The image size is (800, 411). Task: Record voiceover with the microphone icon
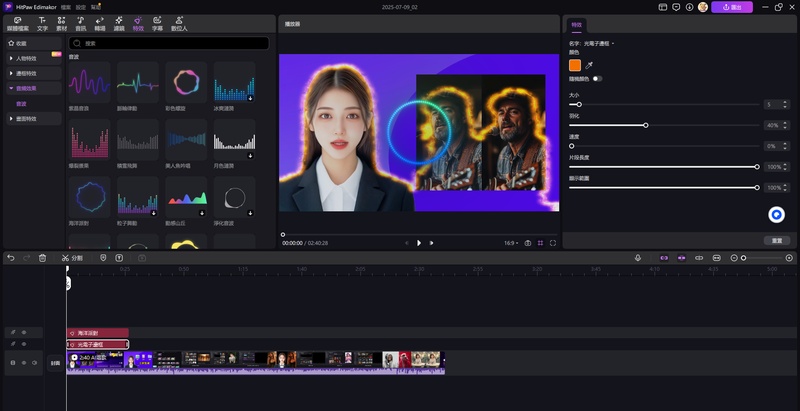click(638, 258)
